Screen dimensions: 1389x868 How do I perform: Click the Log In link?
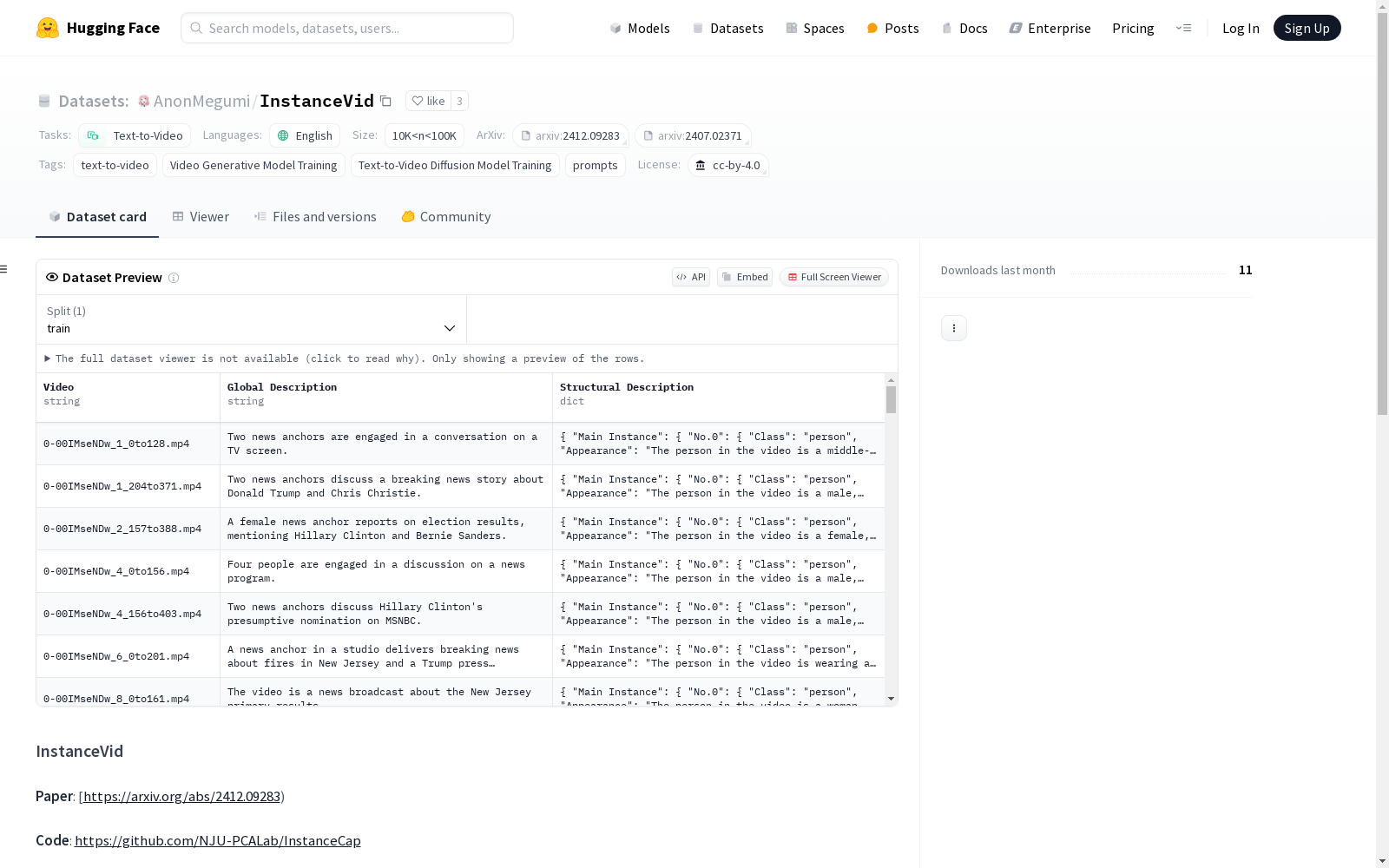(1241, 28)
